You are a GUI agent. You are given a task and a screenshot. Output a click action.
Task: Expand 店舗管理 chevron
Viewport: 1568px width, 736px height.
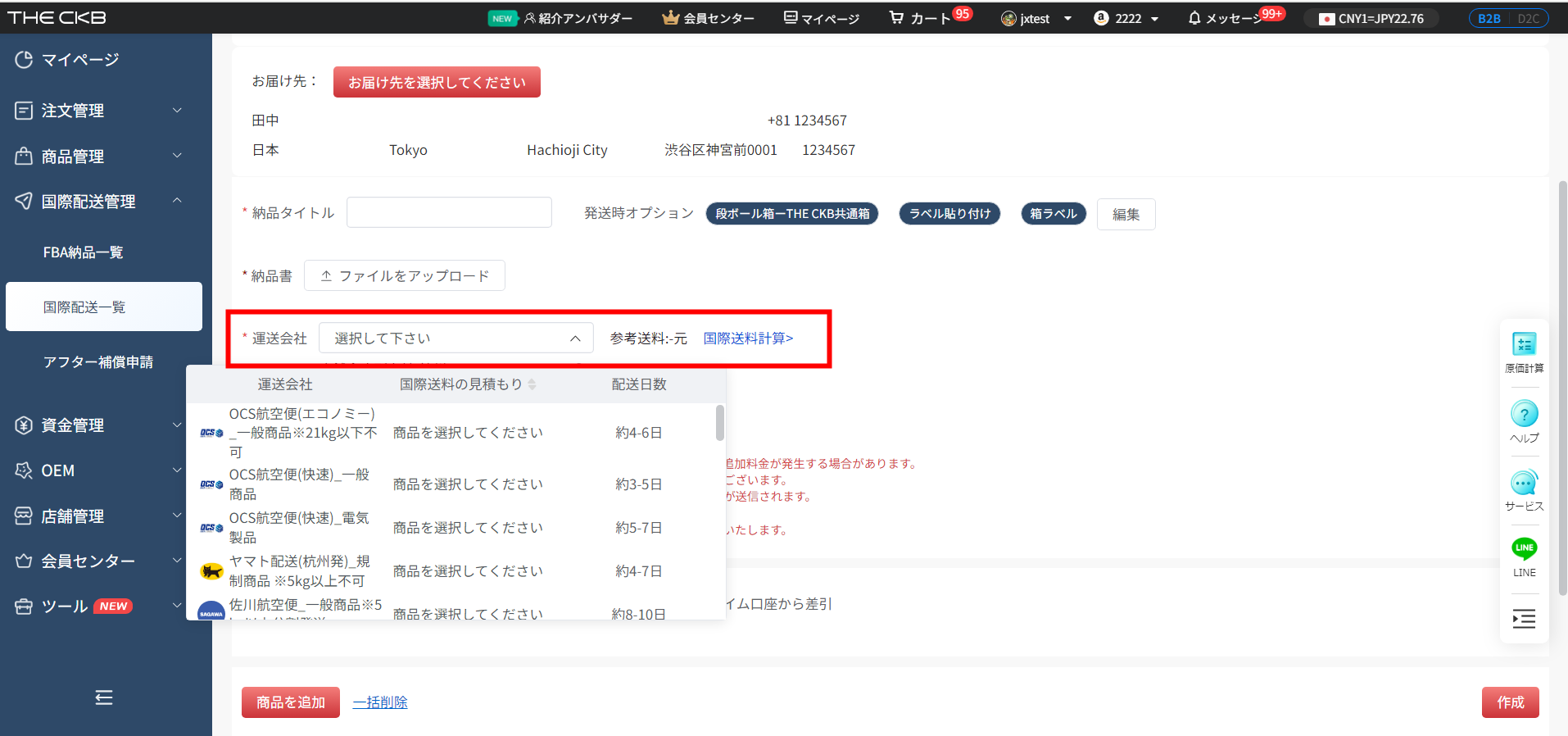[x=177, y=516]
